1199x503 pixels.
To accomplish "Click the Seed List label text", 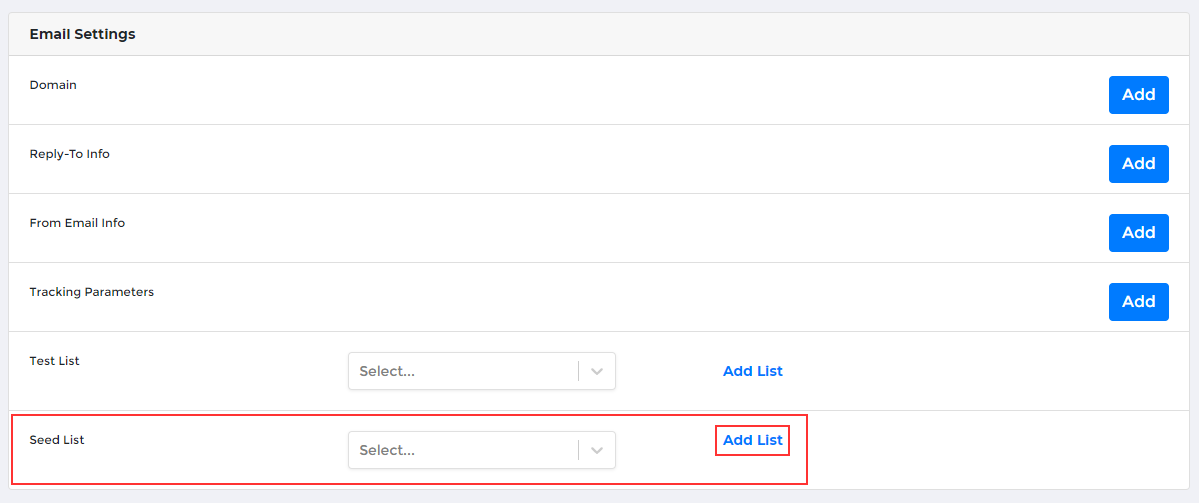I will click(x=57, y=440).
